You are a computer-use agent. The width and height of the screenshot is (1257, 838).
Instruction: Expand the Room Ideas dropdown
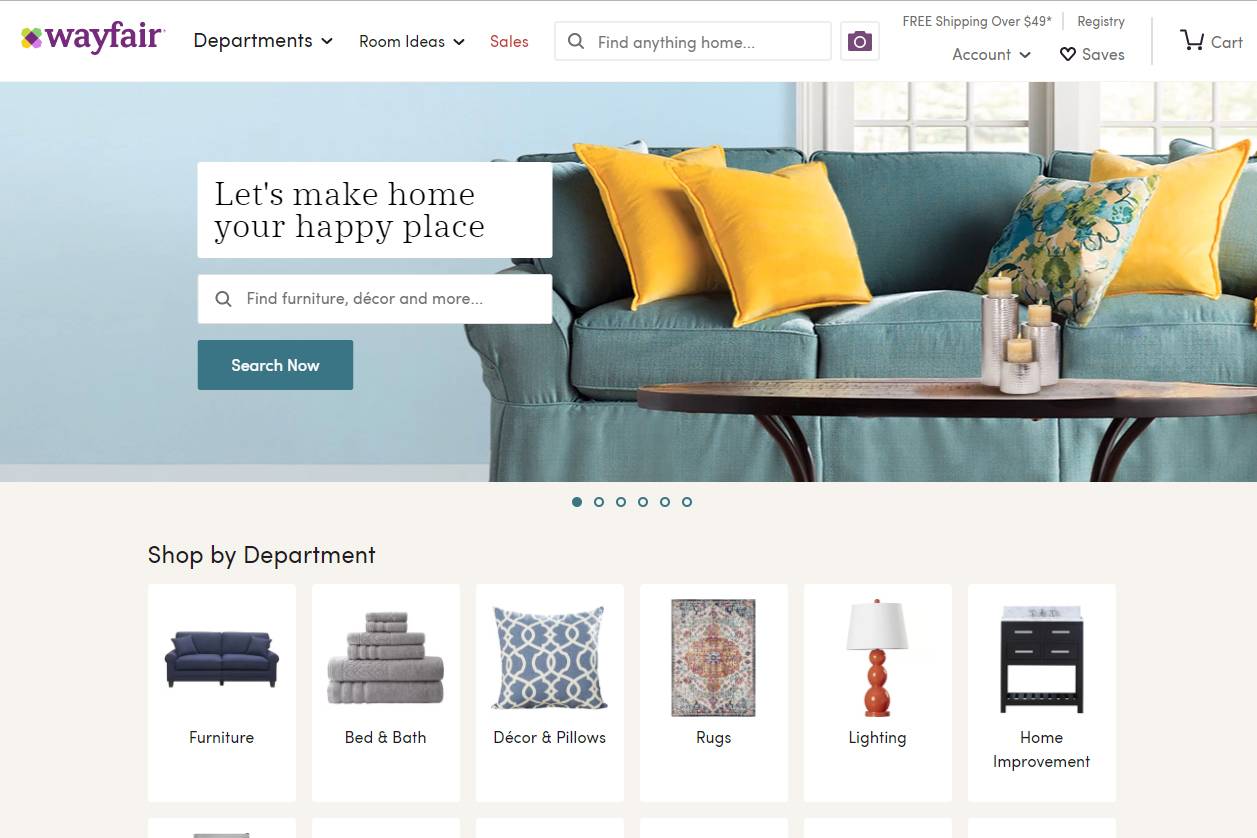pos(412,42)
